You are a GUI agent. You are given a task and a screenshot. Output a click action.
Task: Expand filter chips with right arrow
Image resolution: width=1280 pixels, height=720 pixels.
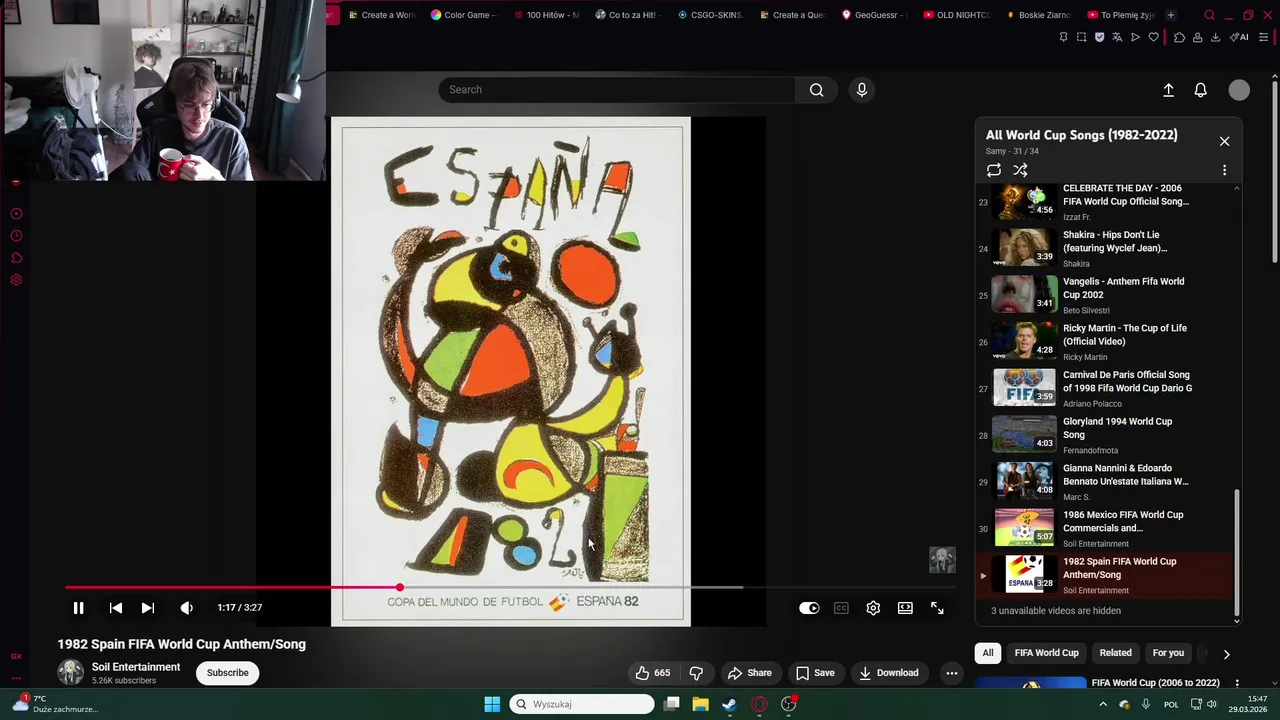point(1226,654)
